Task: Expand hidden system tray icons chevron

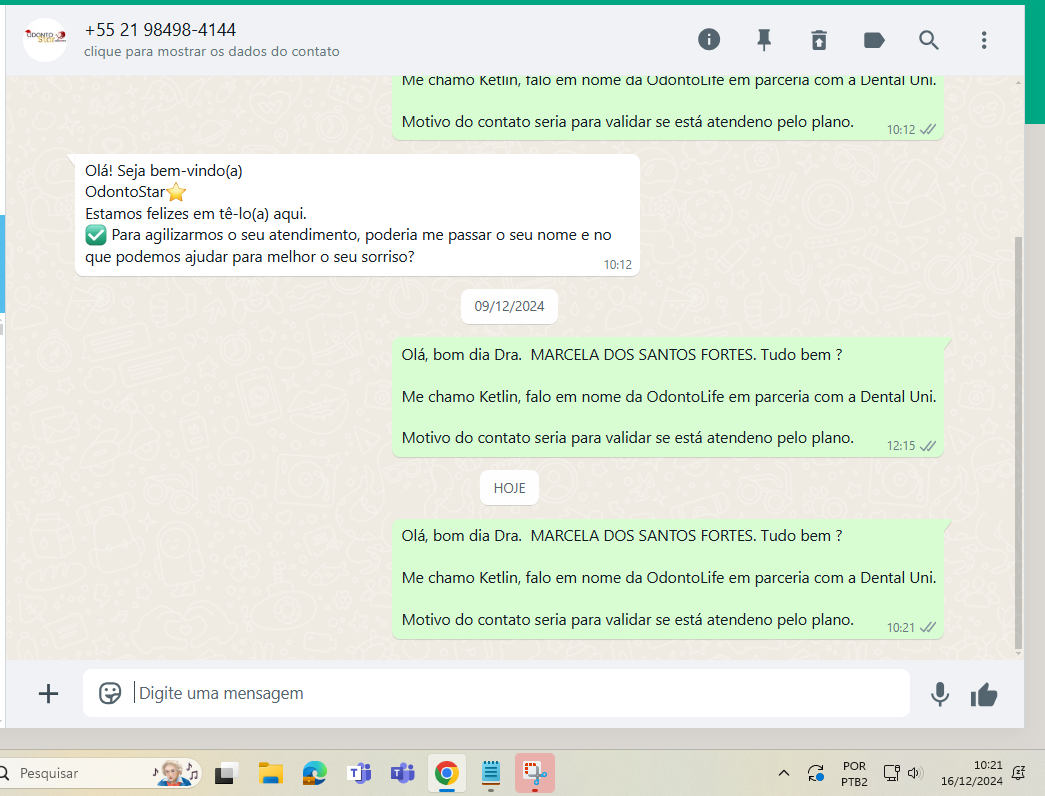Action: (x=784, y=773)
